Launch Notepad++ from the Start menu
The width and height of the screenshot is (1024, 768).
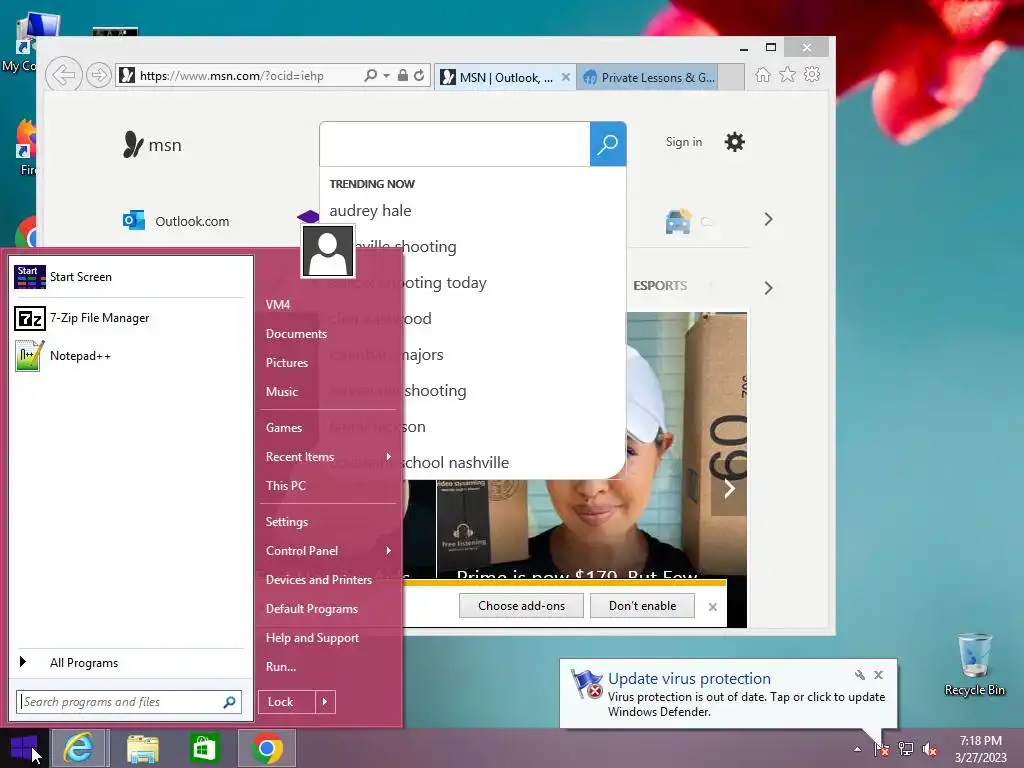[129, 356]
